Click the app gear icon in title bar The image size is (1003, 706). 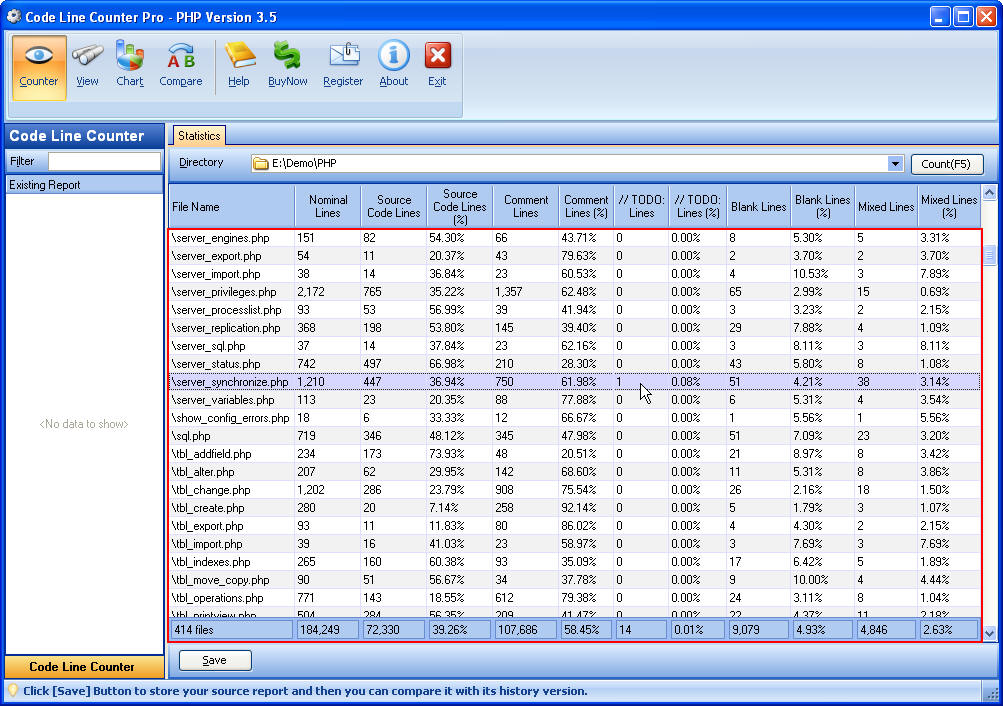pos(13,17)
